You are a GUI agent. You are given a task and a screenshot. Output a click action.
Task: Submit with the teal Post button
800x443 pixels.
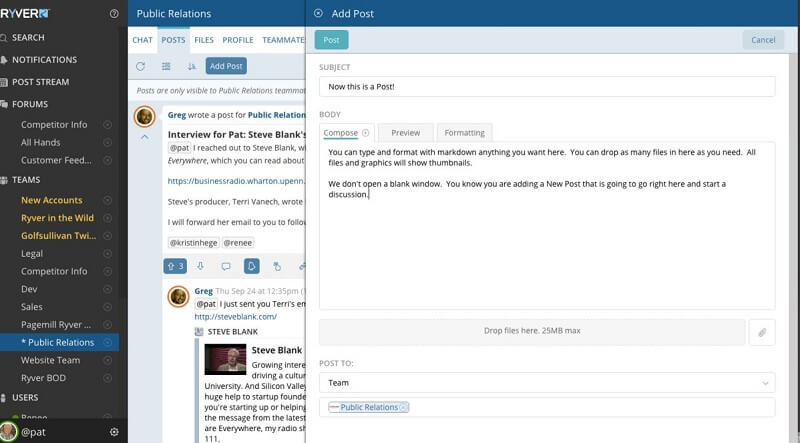(x=332, y=40)
